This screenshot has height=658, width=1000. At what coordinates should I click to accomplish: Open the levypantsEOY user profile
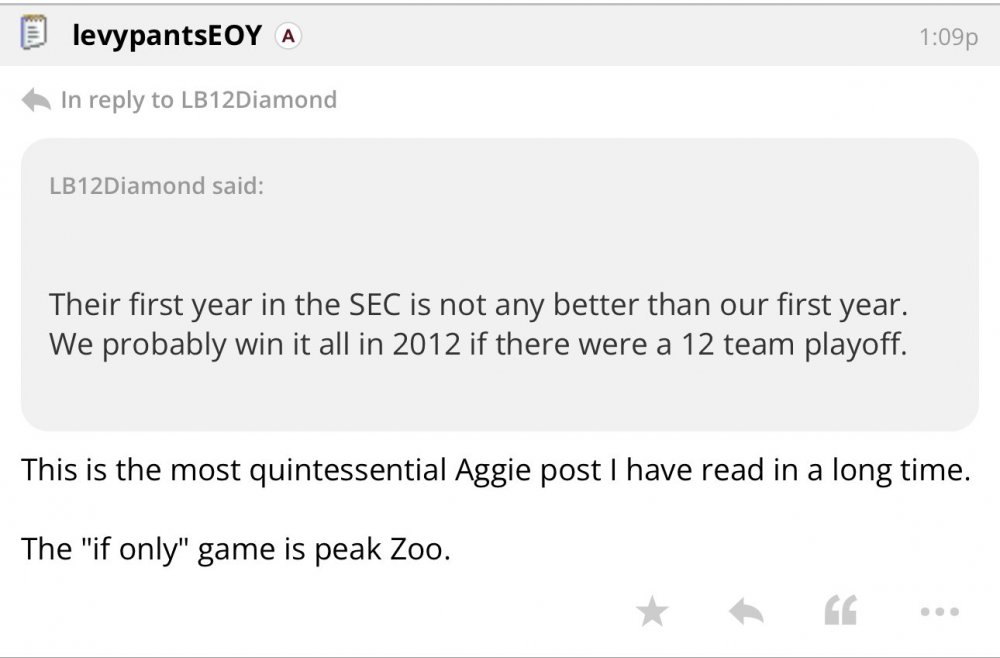point(166,37)
